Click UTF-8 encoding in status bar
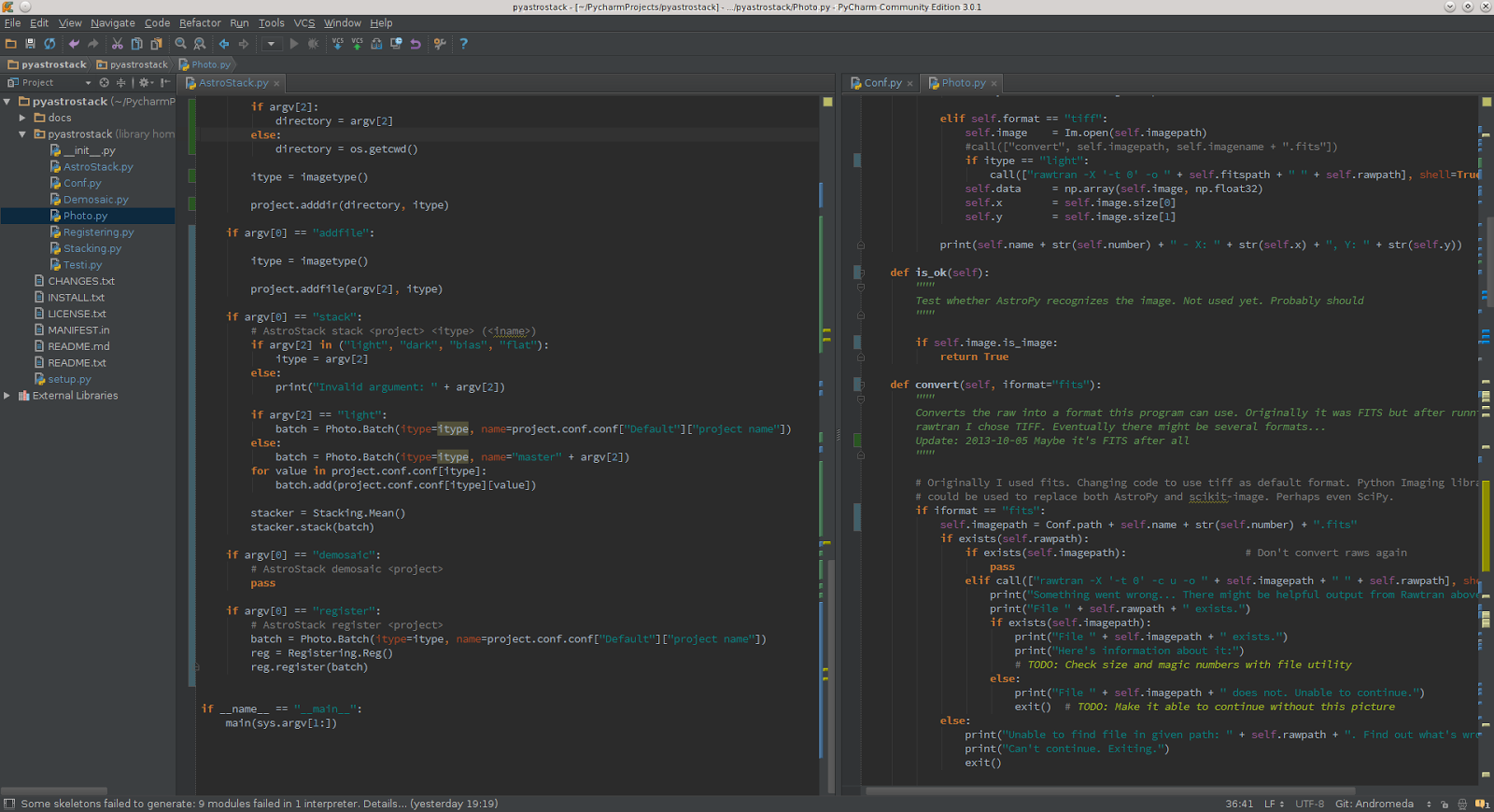Screen dimensions: 1494x812 (1309, 804)
